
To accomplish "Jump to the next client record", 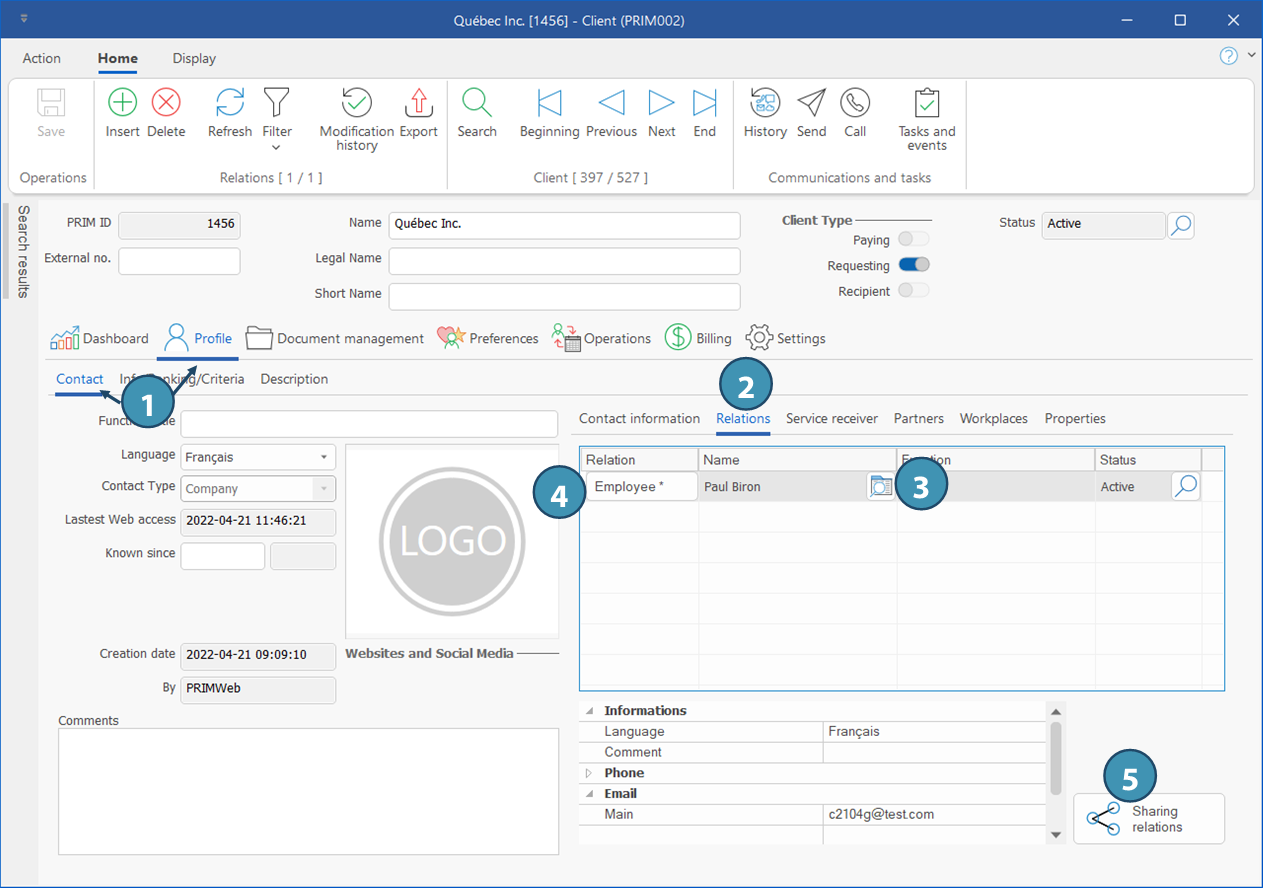I will [x=661, y=103].
